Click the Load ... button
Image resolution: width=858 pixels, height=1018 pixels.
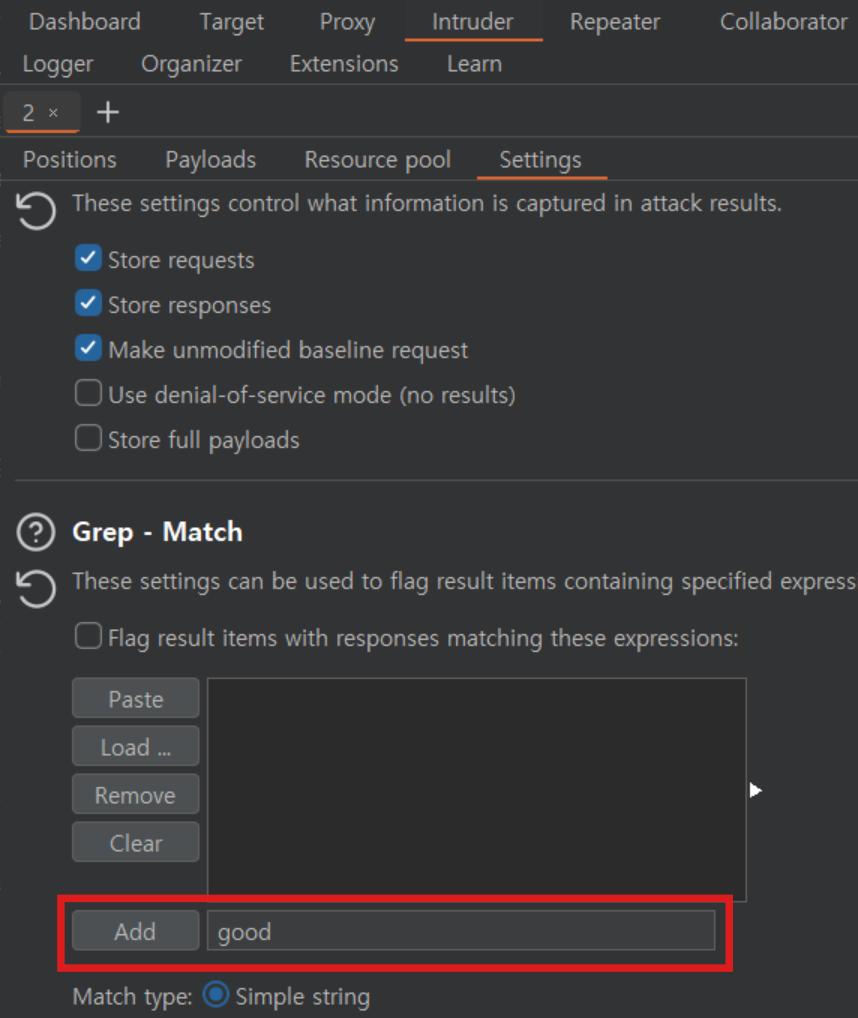[136, 746]
